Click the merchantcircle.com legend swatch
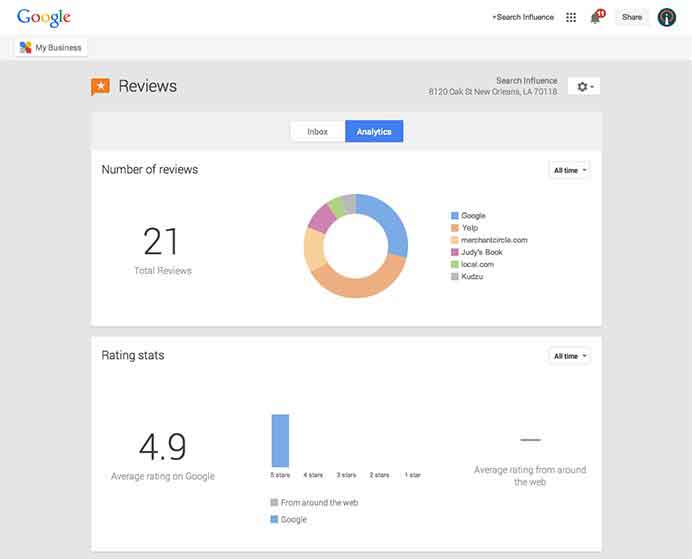This screenshot has width=692, height=559. point(455,240)
